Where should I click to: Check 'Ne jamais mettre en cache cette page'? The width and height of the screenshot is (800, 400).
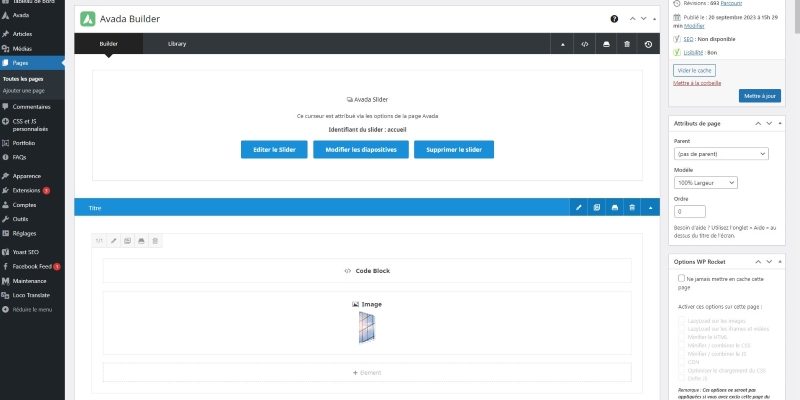(681, 278)
